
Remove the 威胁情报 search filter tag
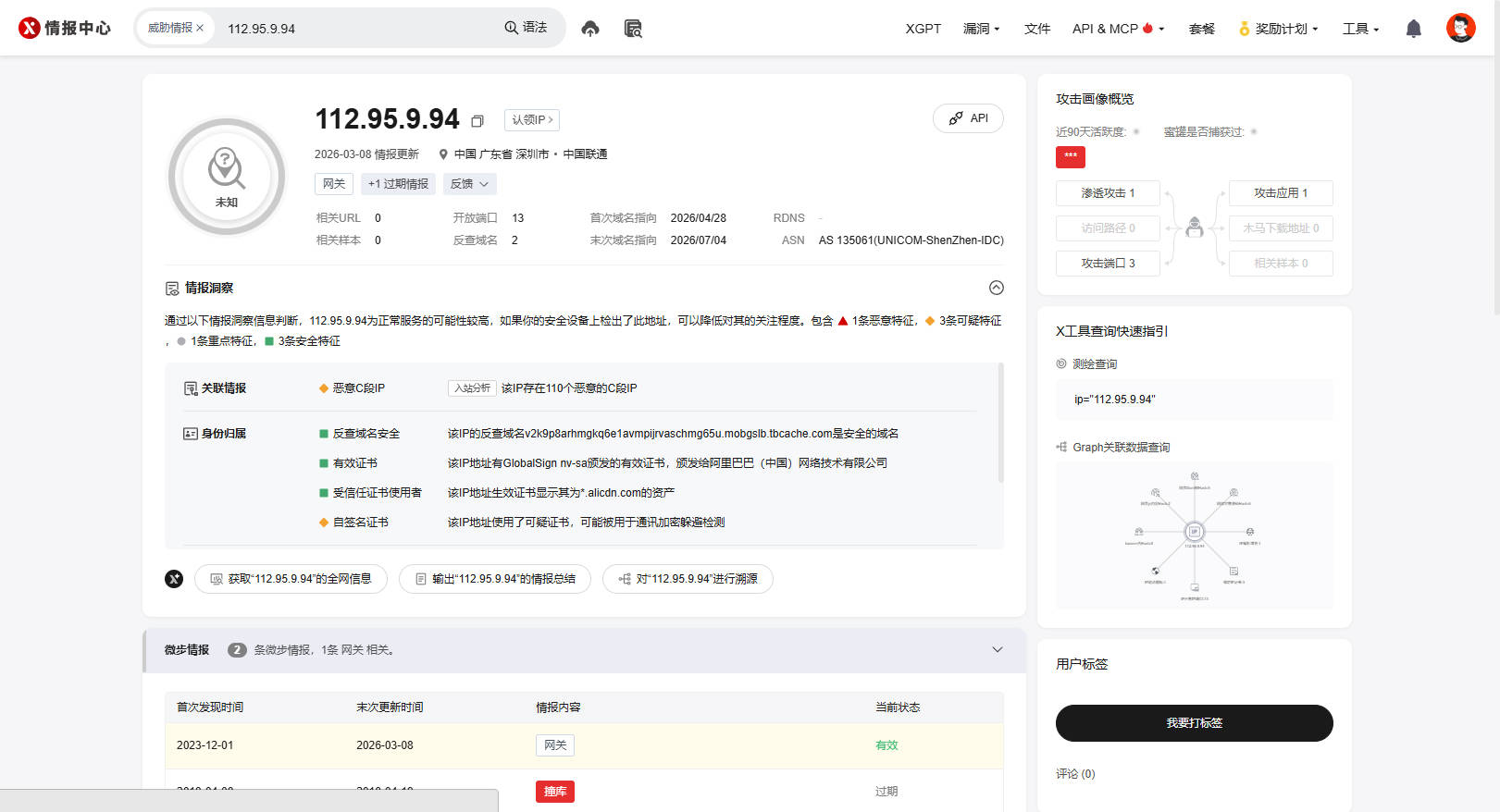(x=200, y=28)
